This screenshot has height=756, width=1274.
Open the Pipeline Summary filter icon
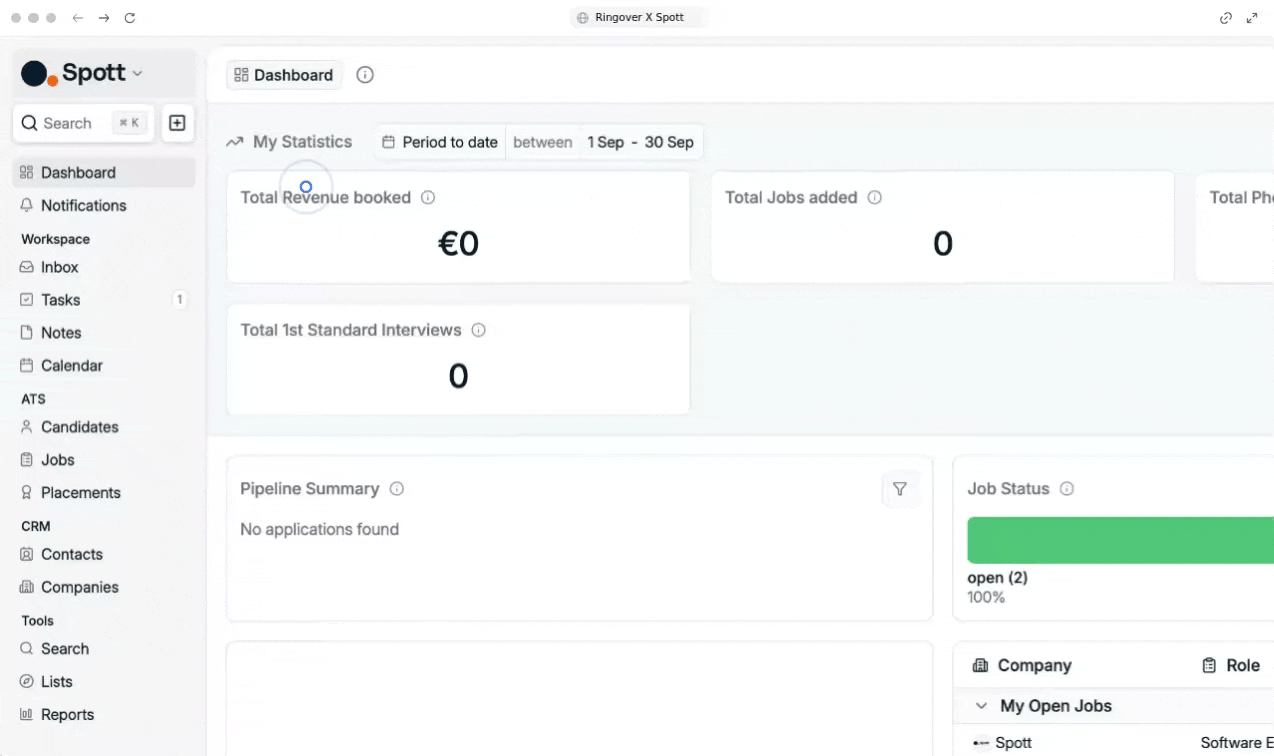900,489
